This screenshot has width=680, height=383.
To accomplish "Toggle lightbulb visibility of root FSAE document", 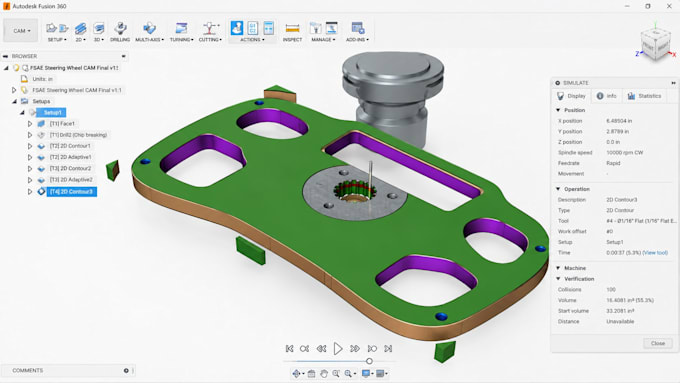I will [x=16, y=68].
